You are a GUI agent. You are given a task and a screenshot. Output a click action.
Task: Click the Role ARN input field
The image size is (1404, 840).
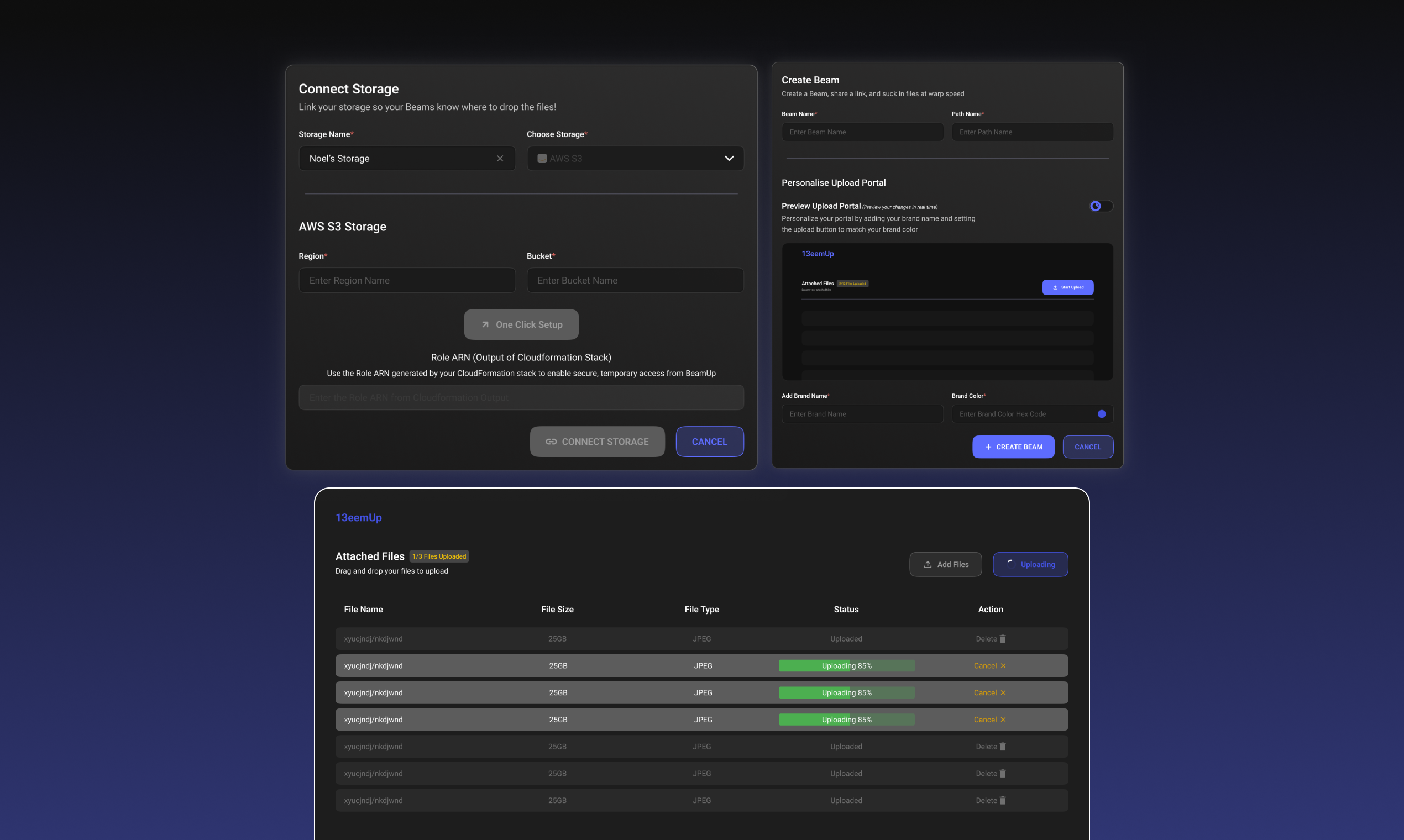pos(521,397)
